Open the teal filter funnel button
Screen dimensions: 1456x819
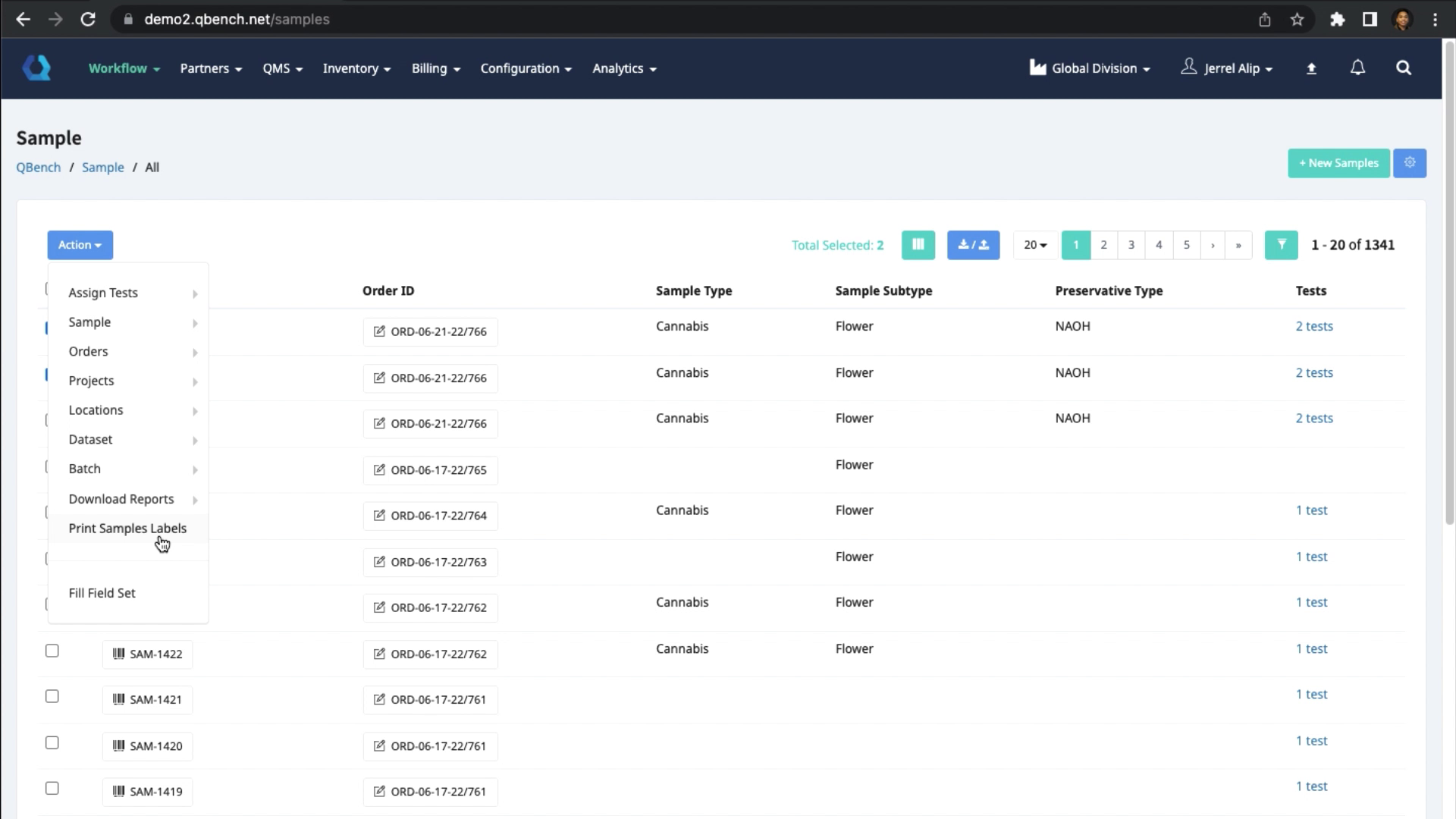tap(1282, 245)
